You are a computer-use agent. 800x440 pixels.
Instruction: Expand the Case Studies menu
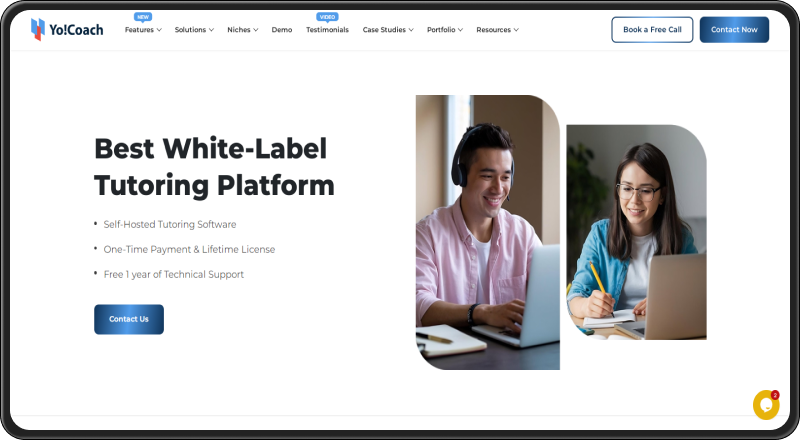388,30
